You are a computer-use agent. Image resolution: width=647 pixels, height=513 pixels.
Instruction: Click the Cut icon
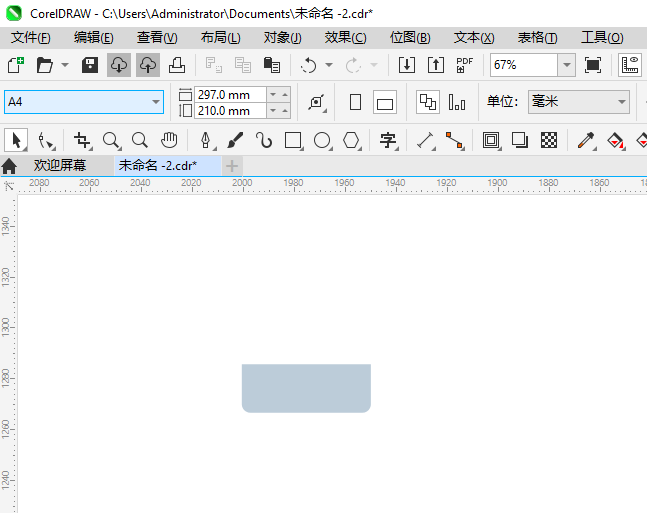(x=214, y=65)
